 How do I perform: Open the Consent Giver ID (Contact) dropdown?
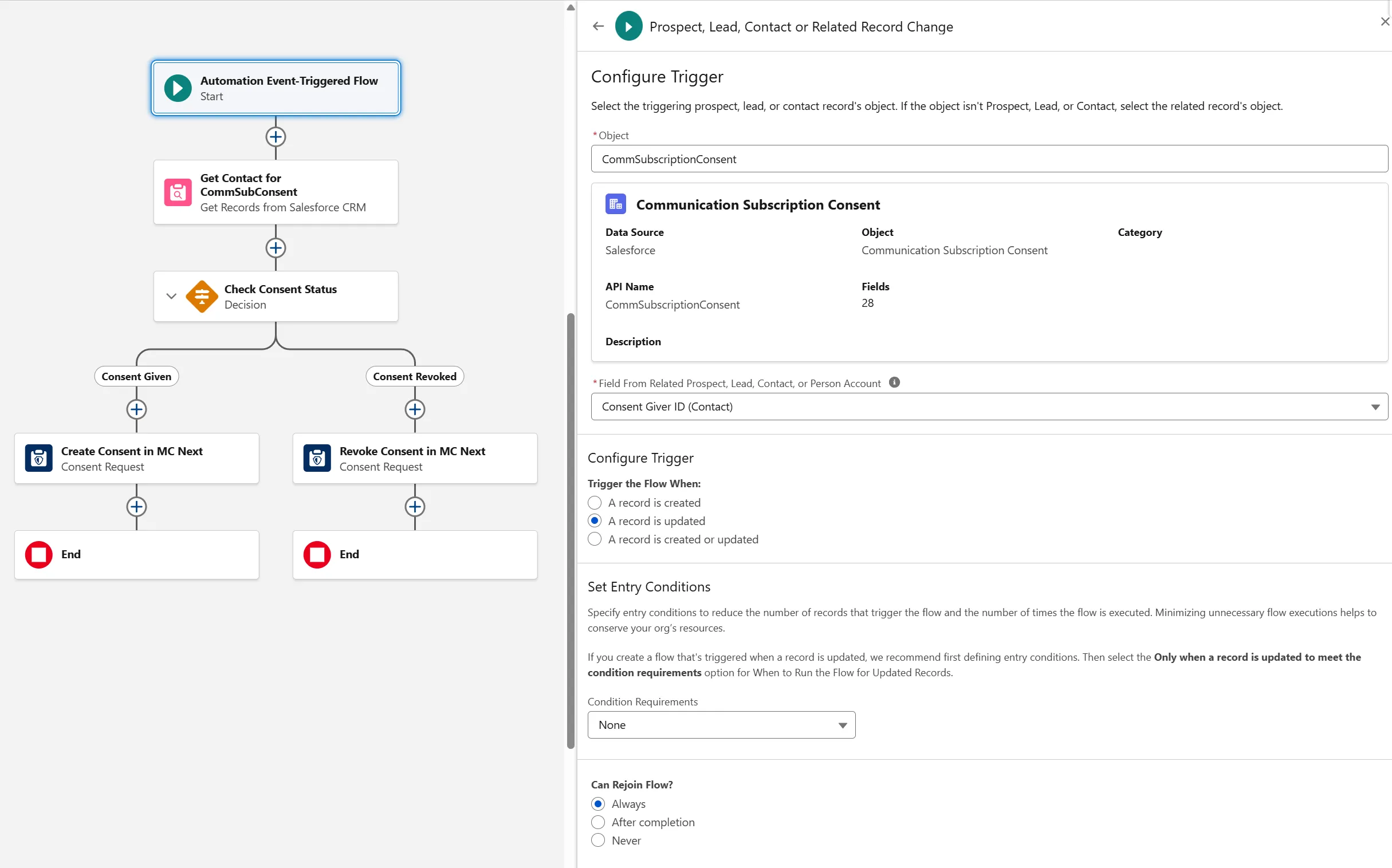[989, 407]
